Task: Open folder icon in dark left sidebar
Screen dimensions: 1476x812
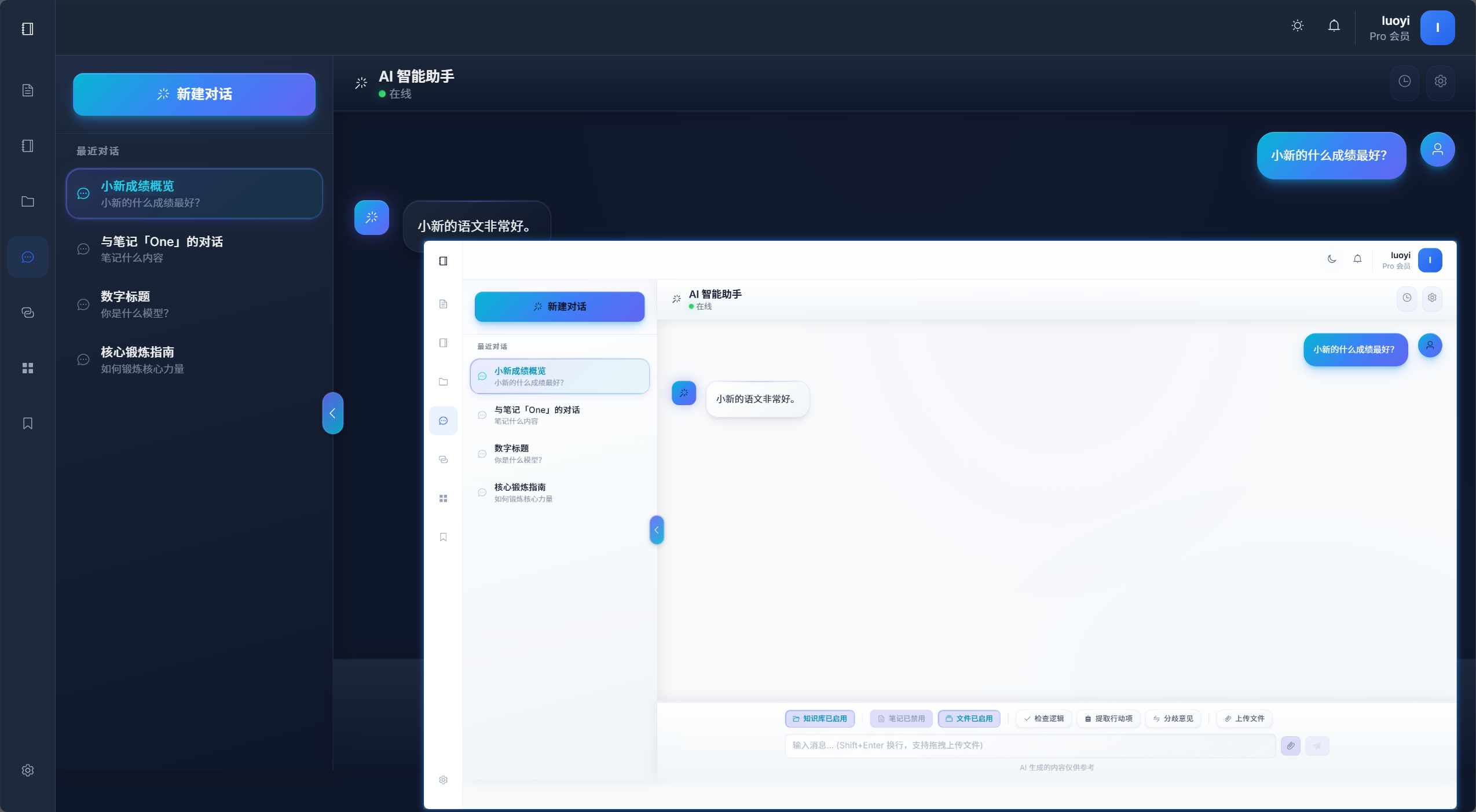Action: tap(27, 201)
